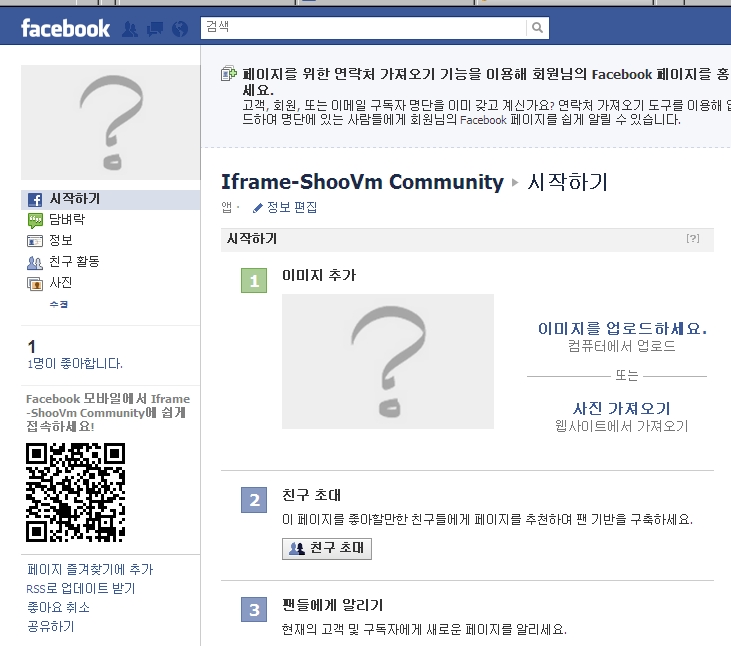Click the contact import icon in banner

[x=228, y=74]
